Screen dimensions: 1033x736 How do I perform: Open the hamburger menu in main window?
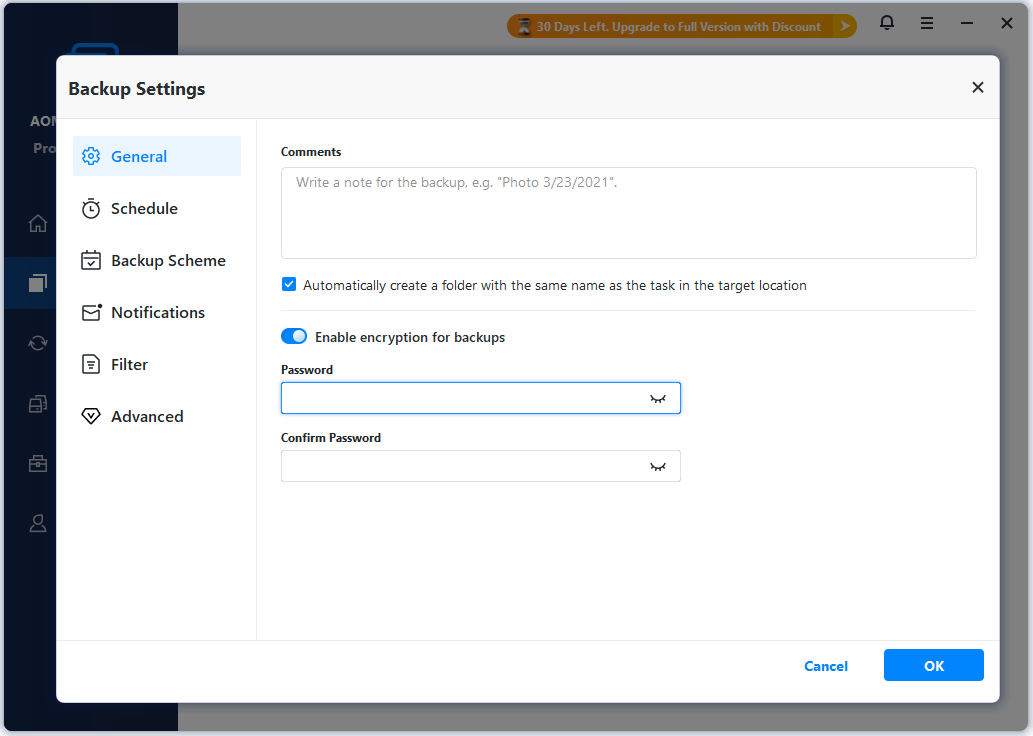[927, 24]
